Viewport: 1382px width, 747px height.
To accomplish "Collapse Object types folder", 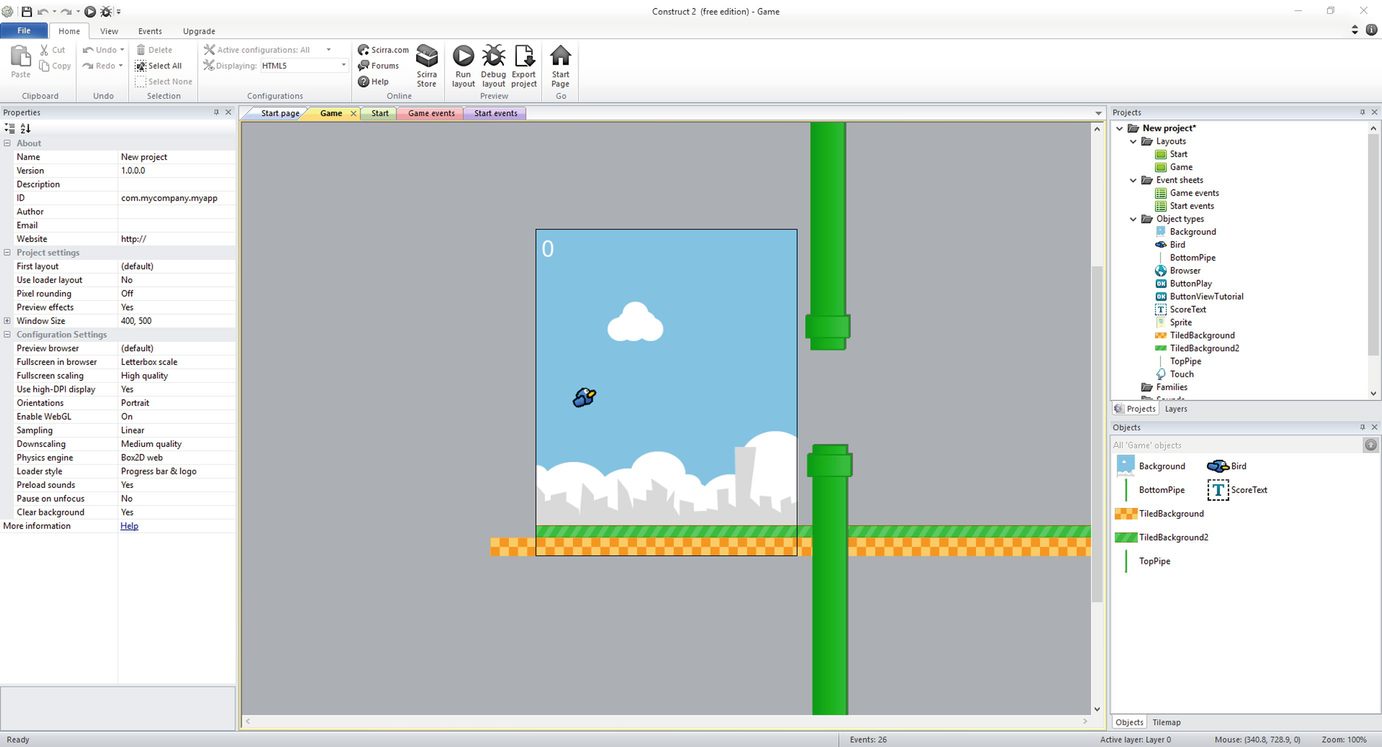I will [x=1133, y=219].
